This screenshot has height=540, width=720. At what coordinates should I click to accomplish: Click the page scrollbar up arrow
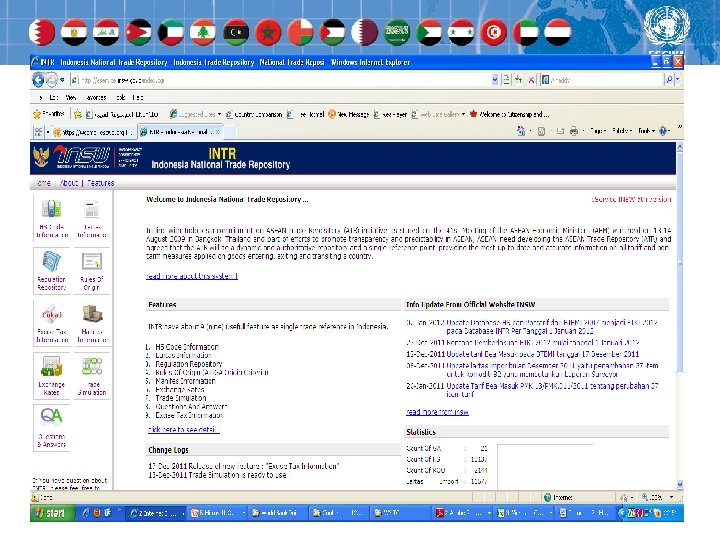point(680,147)
